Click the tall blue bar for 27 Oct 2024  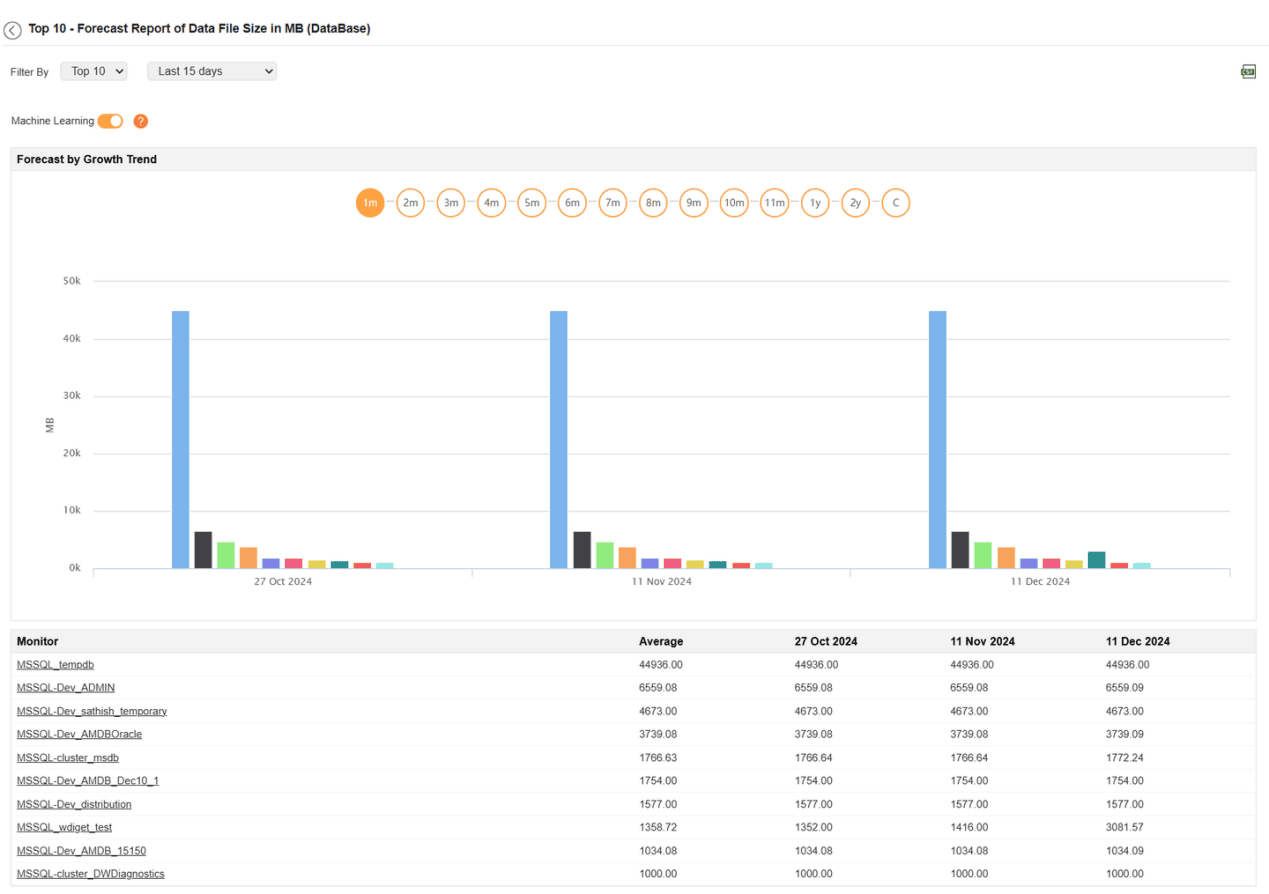pos(180,439)
